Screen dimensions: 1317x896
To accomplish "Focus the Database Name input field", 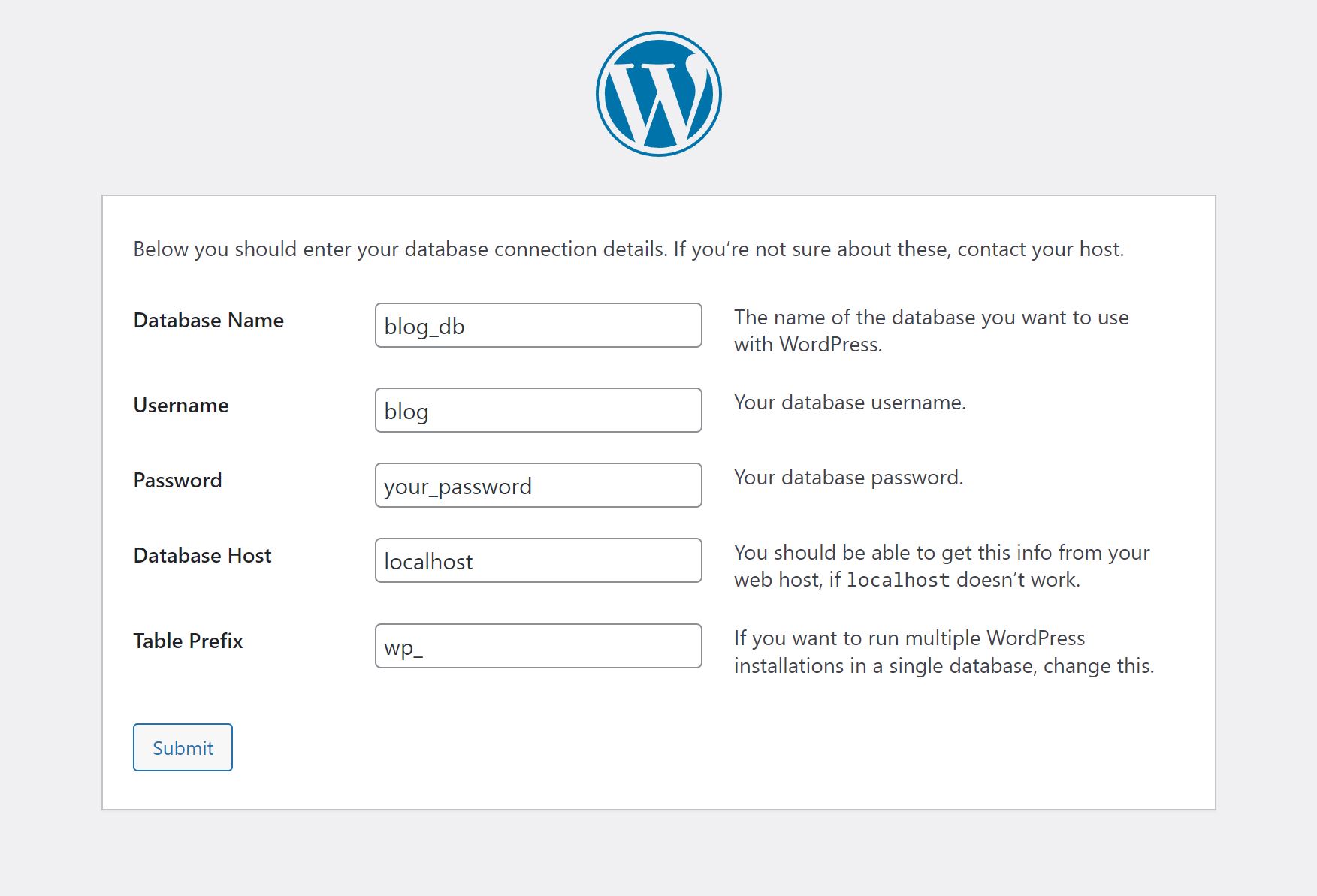I will pos(539,325).
